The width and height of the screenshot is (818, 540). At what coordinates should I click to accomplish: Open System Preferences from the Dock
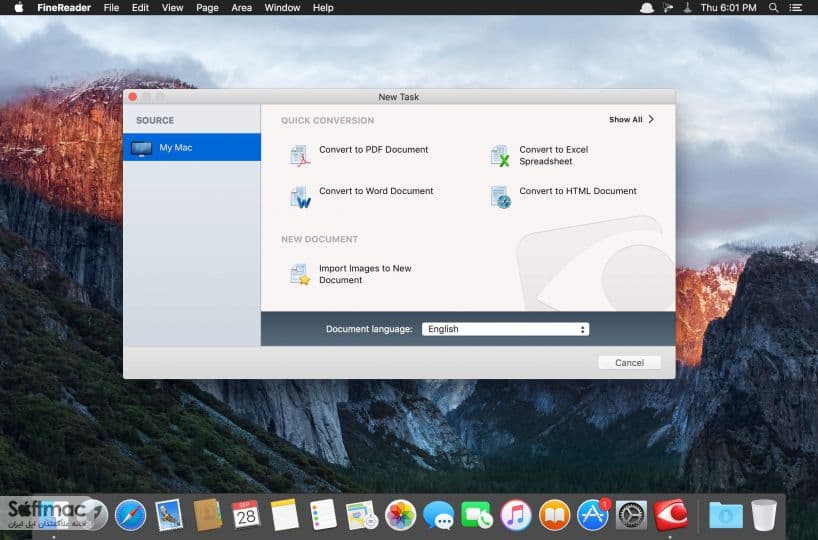pyautogui.click(x=631, y=515)
